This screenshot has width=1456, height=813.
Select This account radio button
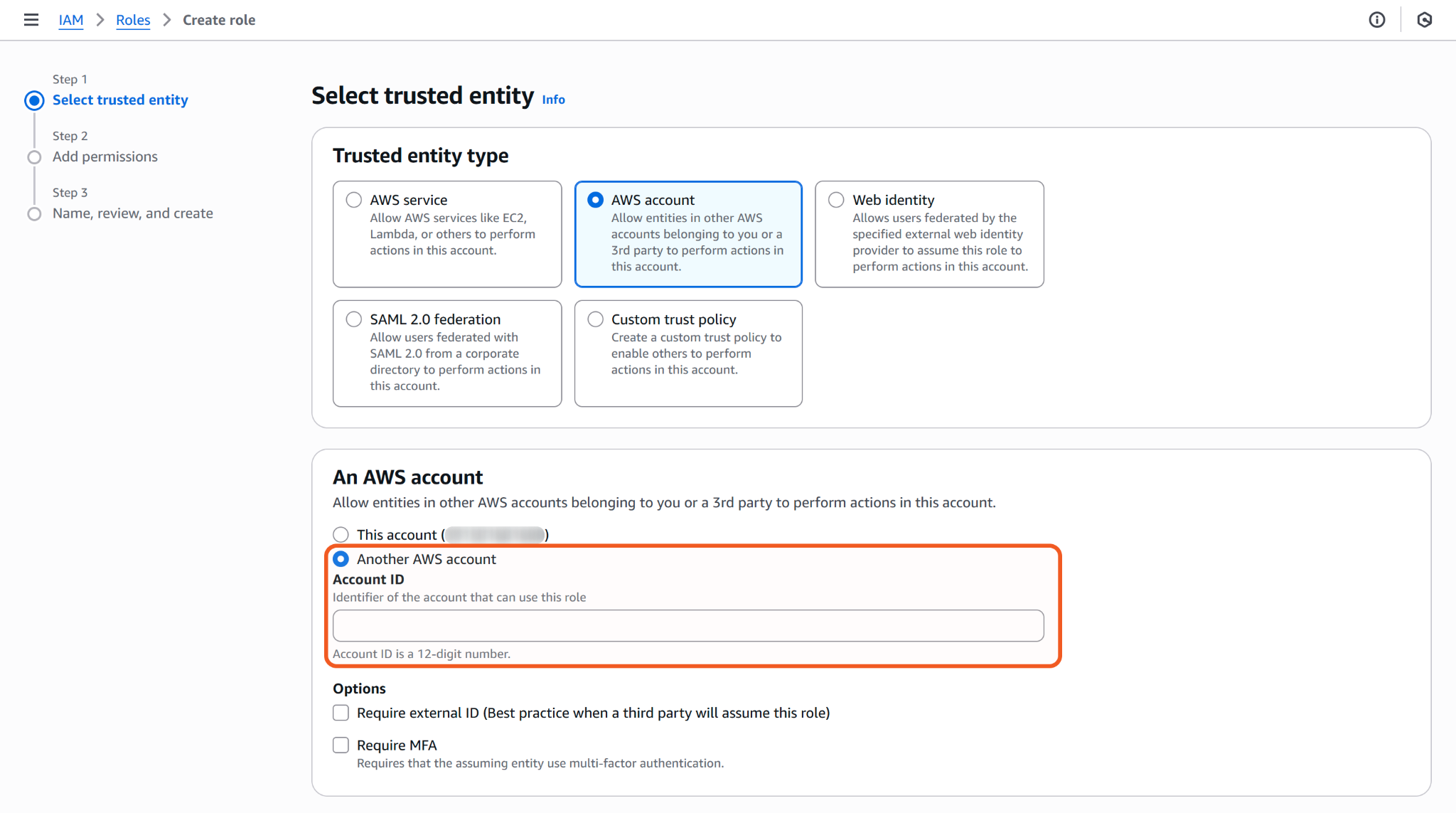click(341, 534)
